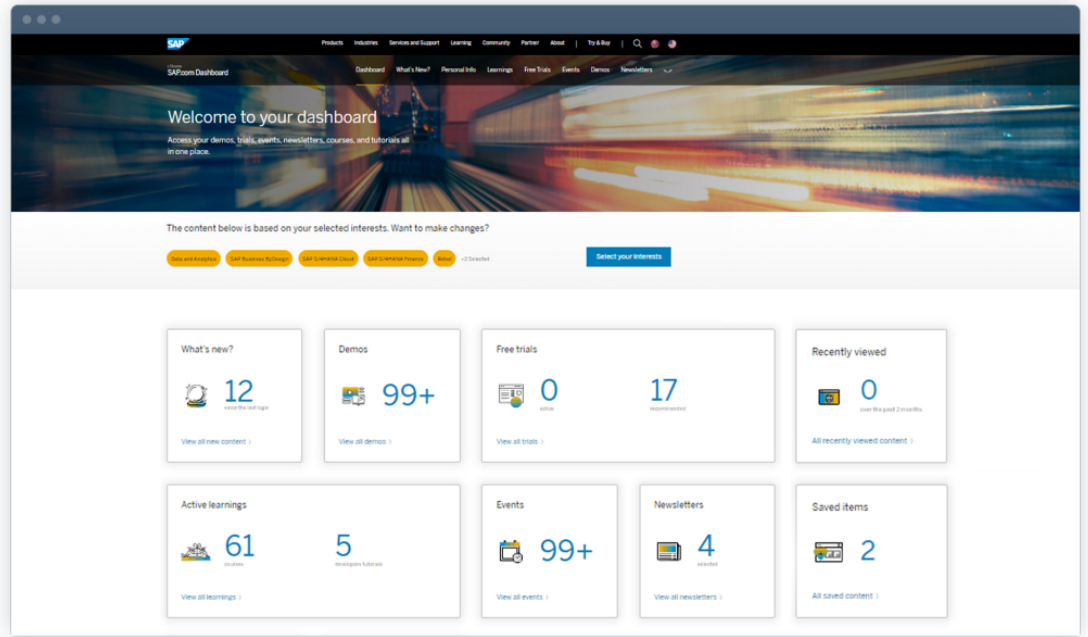Click the 12 new content count
Image resolution: width=1088 pixels, height=637 pixels.
tap(239, 391)
